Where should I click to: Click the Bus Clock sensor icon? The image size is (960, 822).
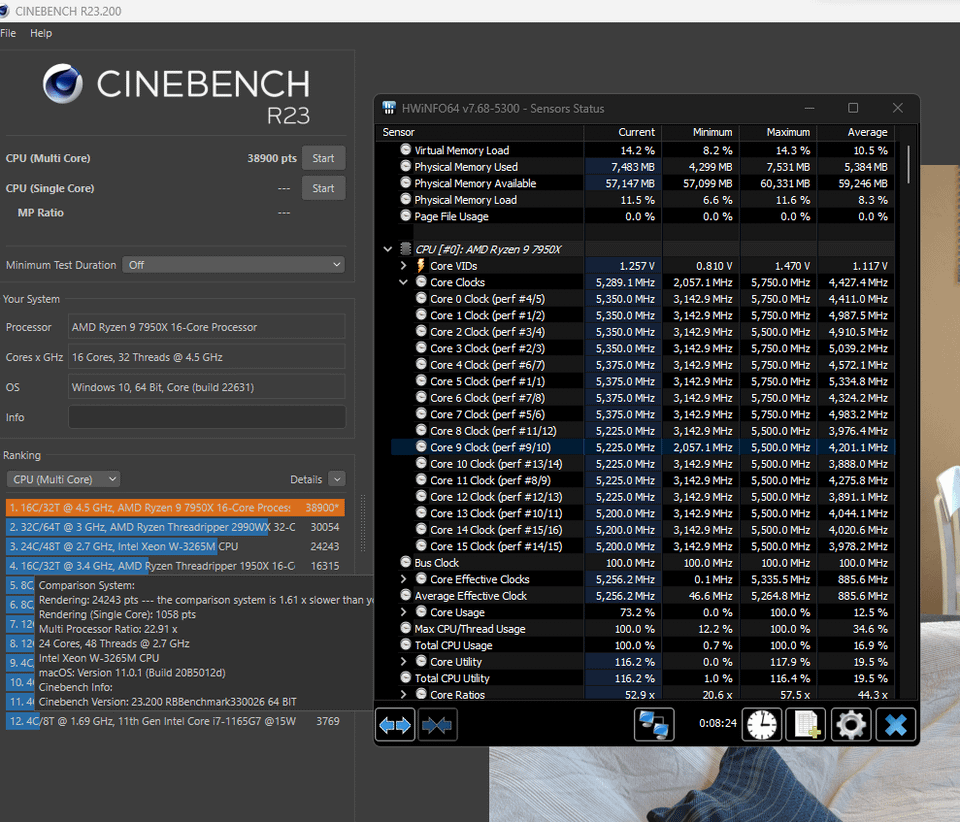405,562
